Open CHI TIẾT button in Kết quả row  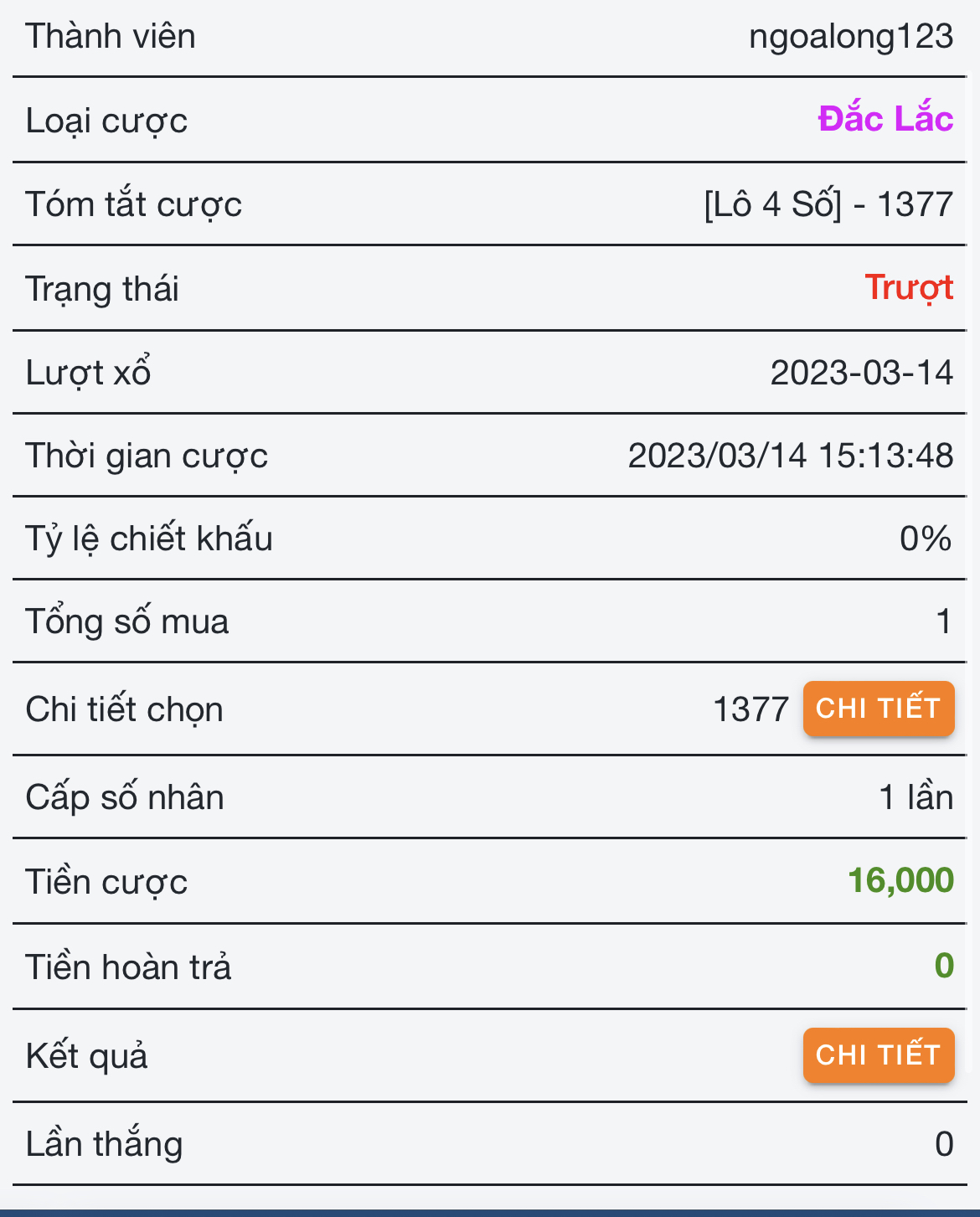878,1055
